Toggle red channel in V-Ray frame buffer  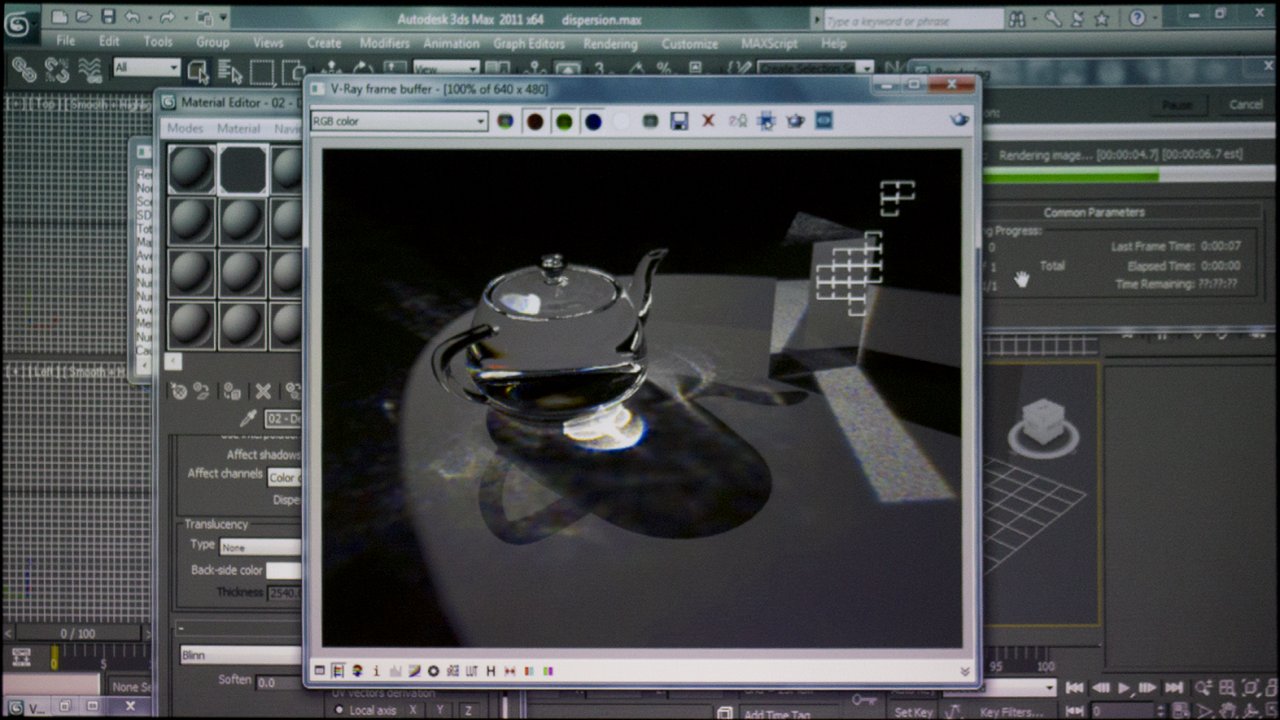(x=535, y=121)
